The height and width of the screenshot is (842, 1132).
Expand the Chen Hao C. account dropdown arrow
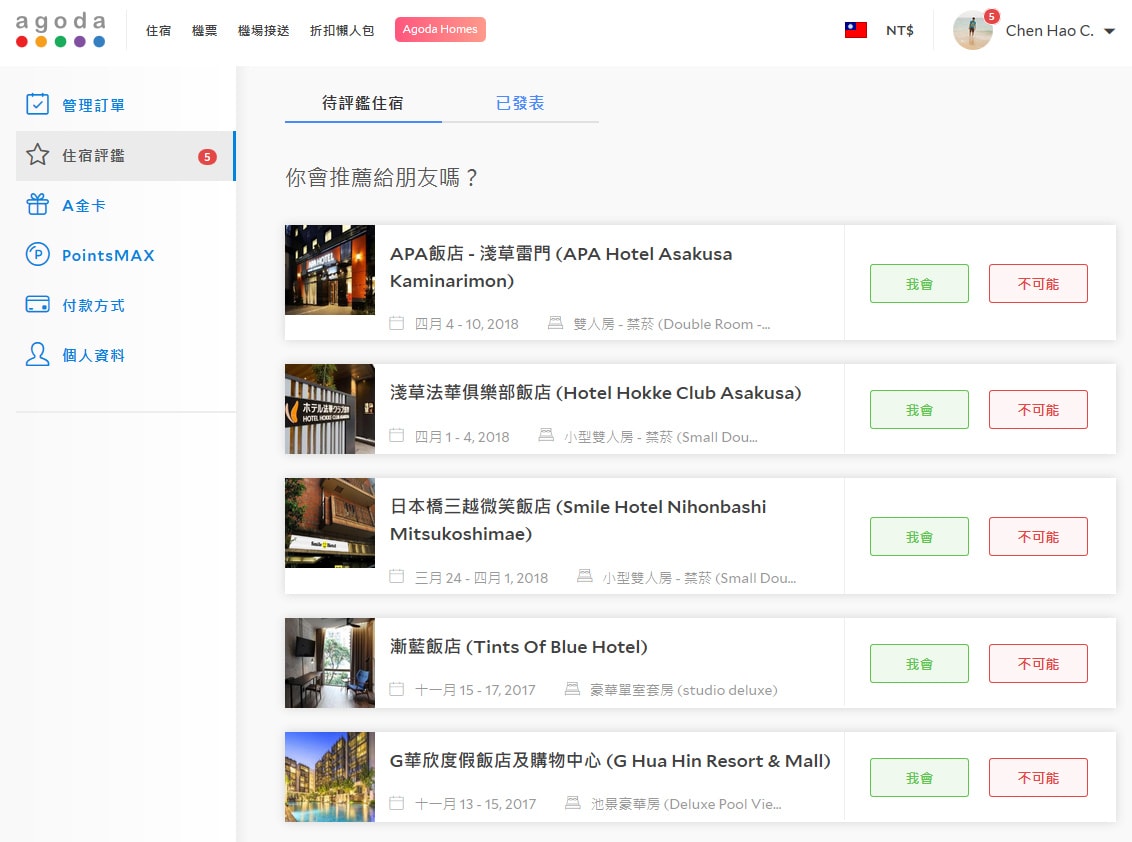pos(1110,31)
